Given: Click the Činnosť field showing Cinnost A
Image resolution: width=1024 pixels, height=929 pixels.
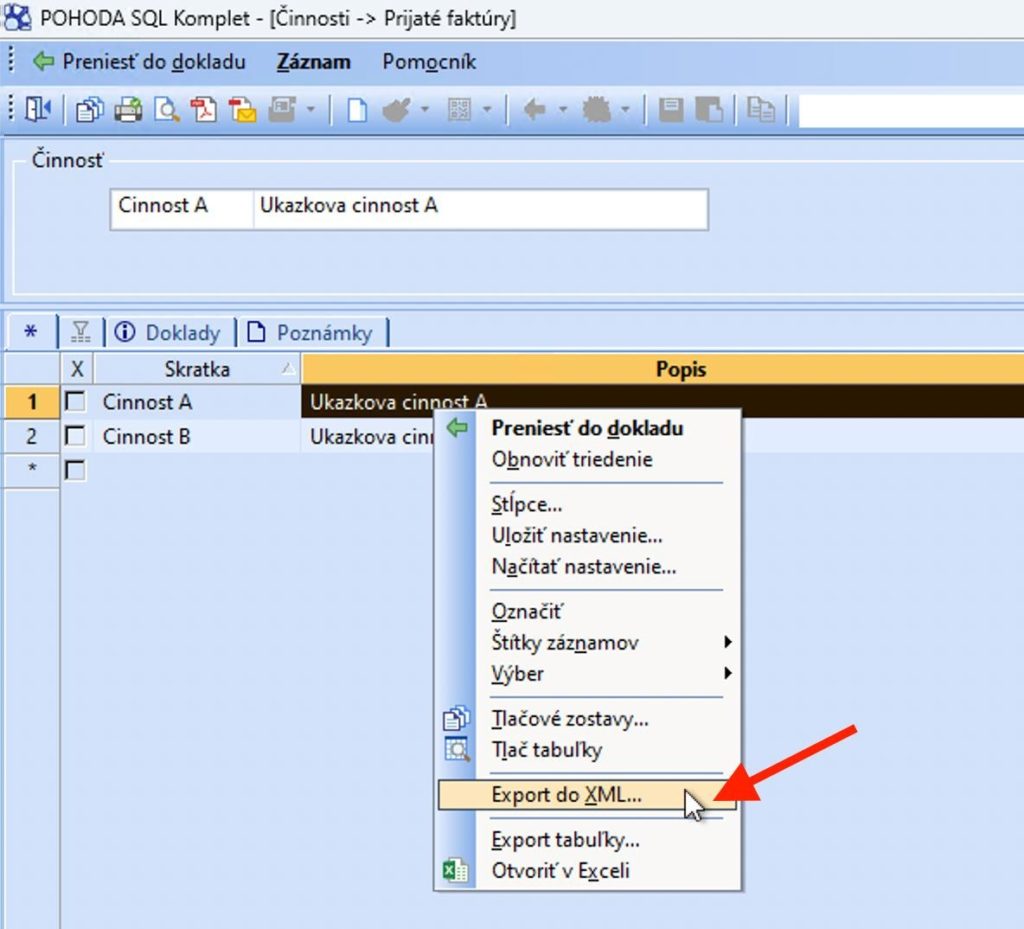Looking at the screenshot, I should tap(182, 209).
